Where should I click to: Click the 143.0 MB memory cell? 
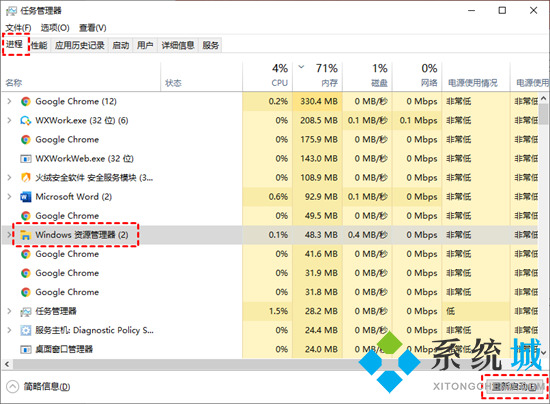[318, 159]
